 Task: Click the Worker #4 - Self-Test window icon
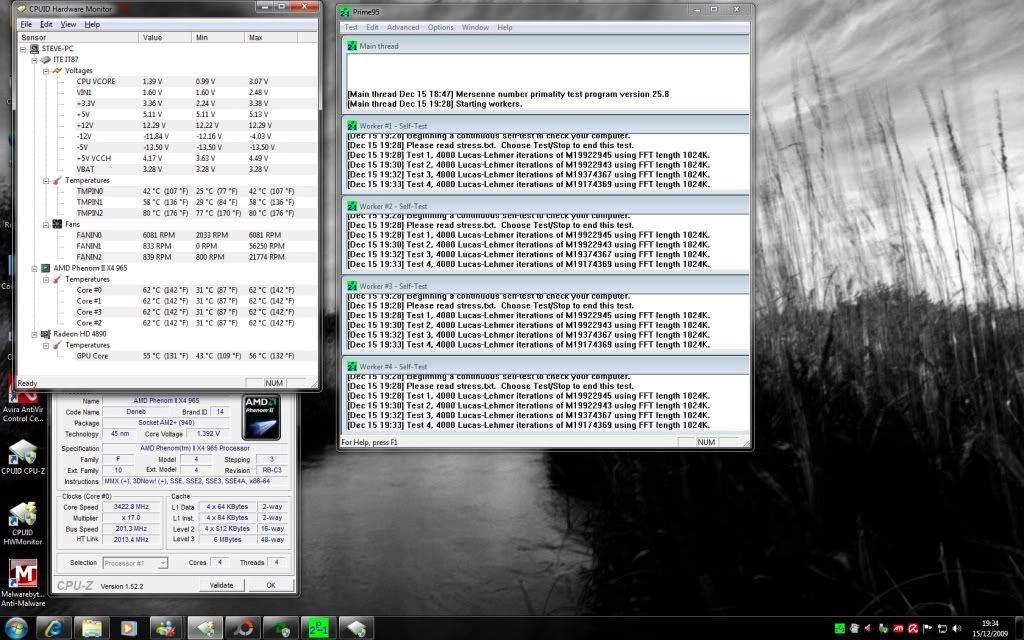pyautogui.click(x=353, y=366)
